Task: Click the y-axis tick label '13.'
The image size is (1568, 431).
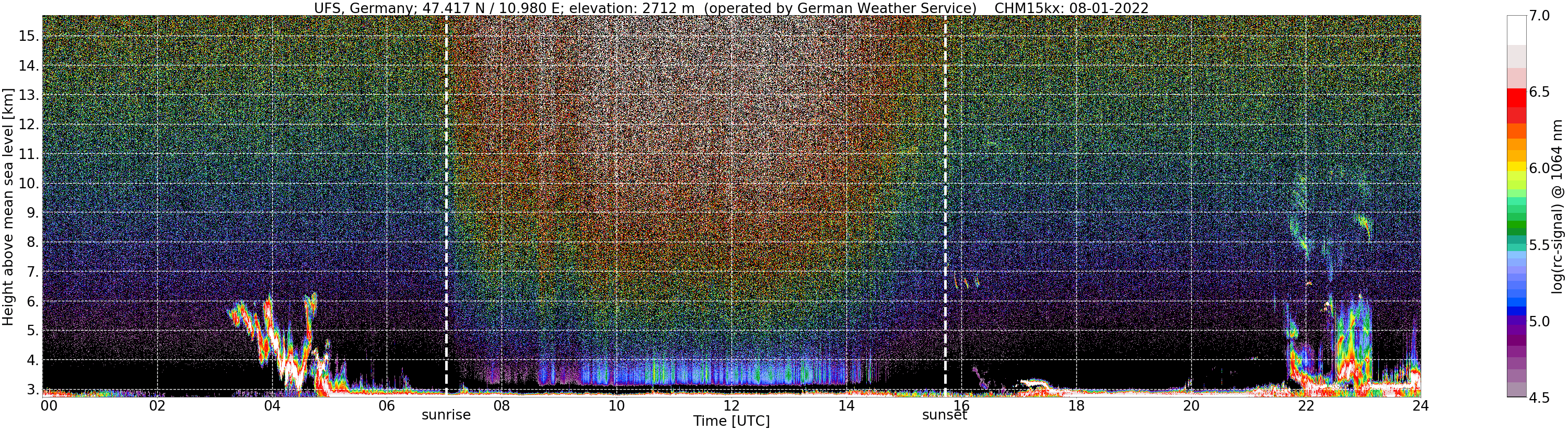Action: pos(29,95)
